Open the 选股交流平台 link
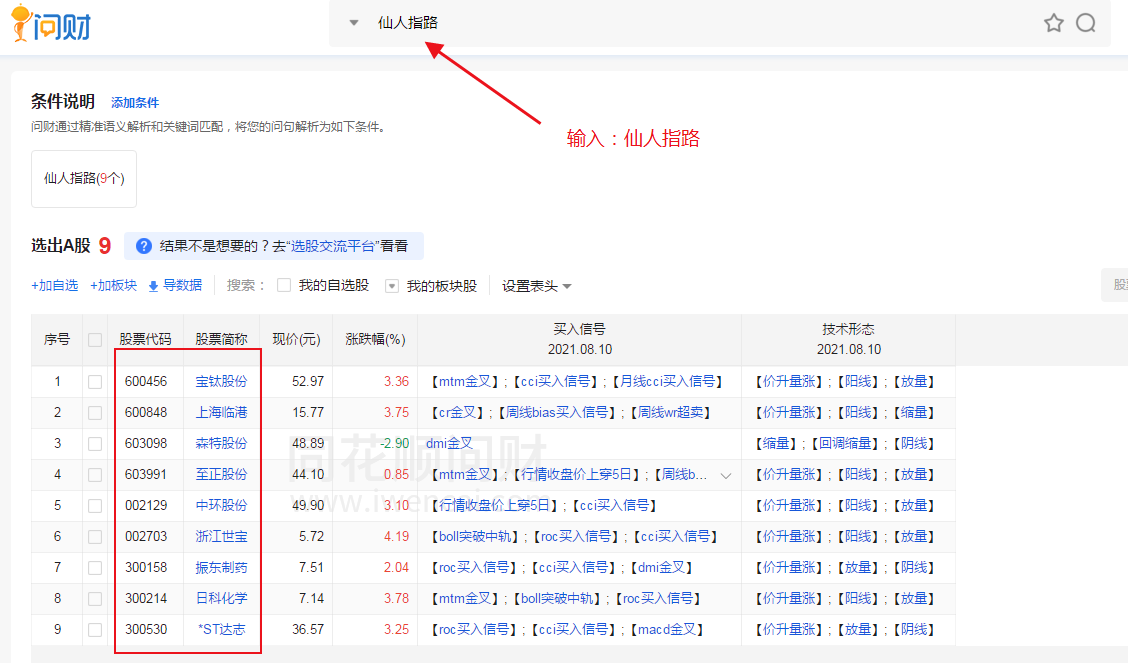Screen dimensions: 1128x663 pos(334,246)
